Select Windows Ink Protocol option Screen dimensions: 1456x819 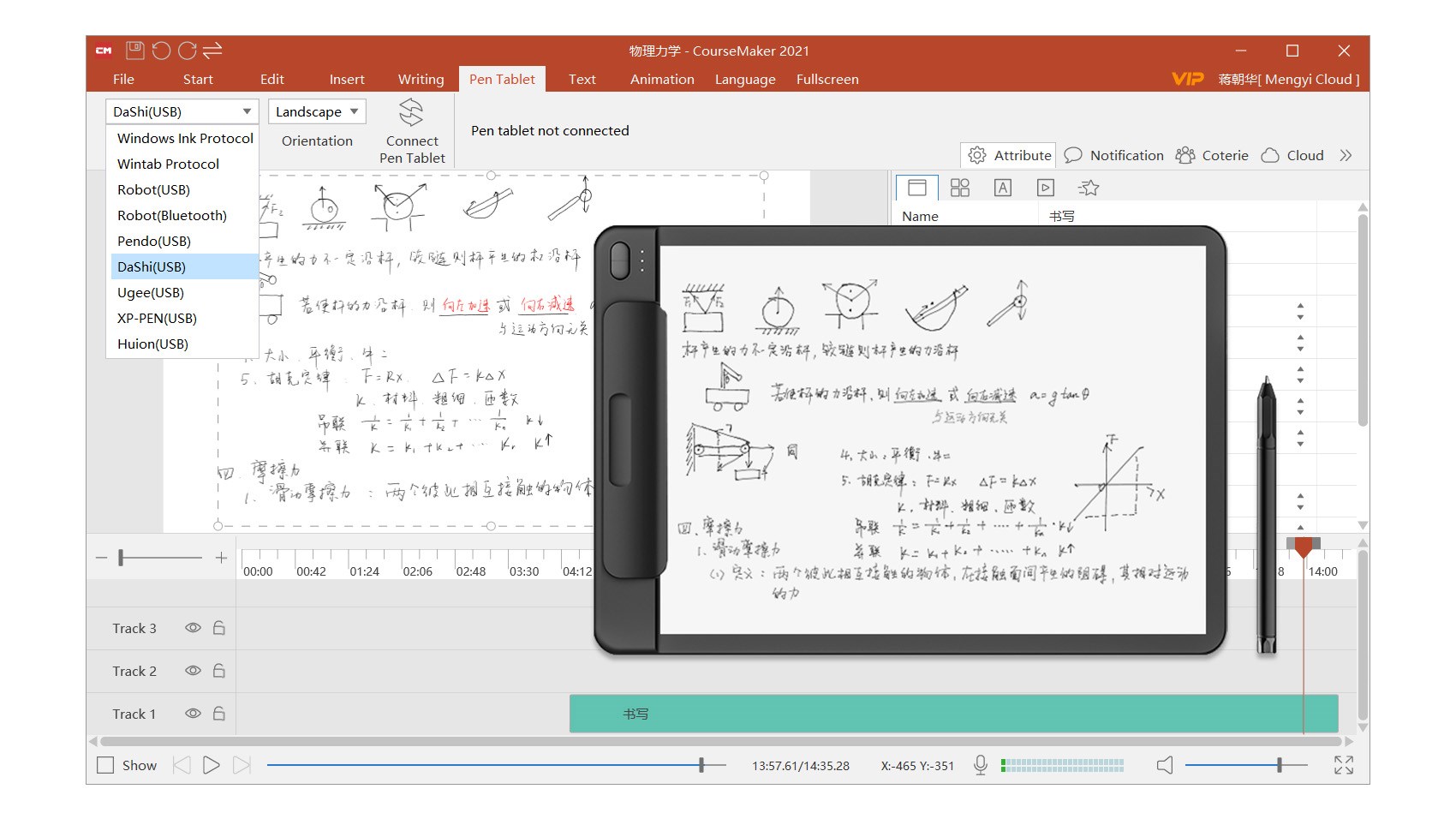click(x=185, y=138)
